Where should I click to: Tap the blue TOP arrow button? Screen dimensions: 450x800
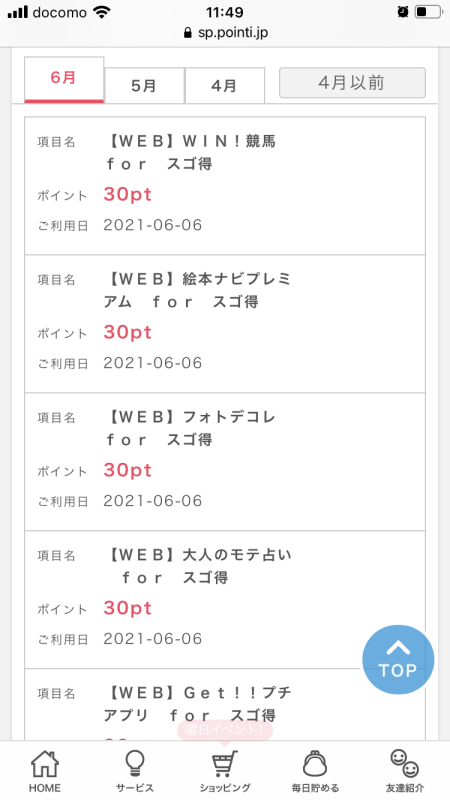[398, 660]
